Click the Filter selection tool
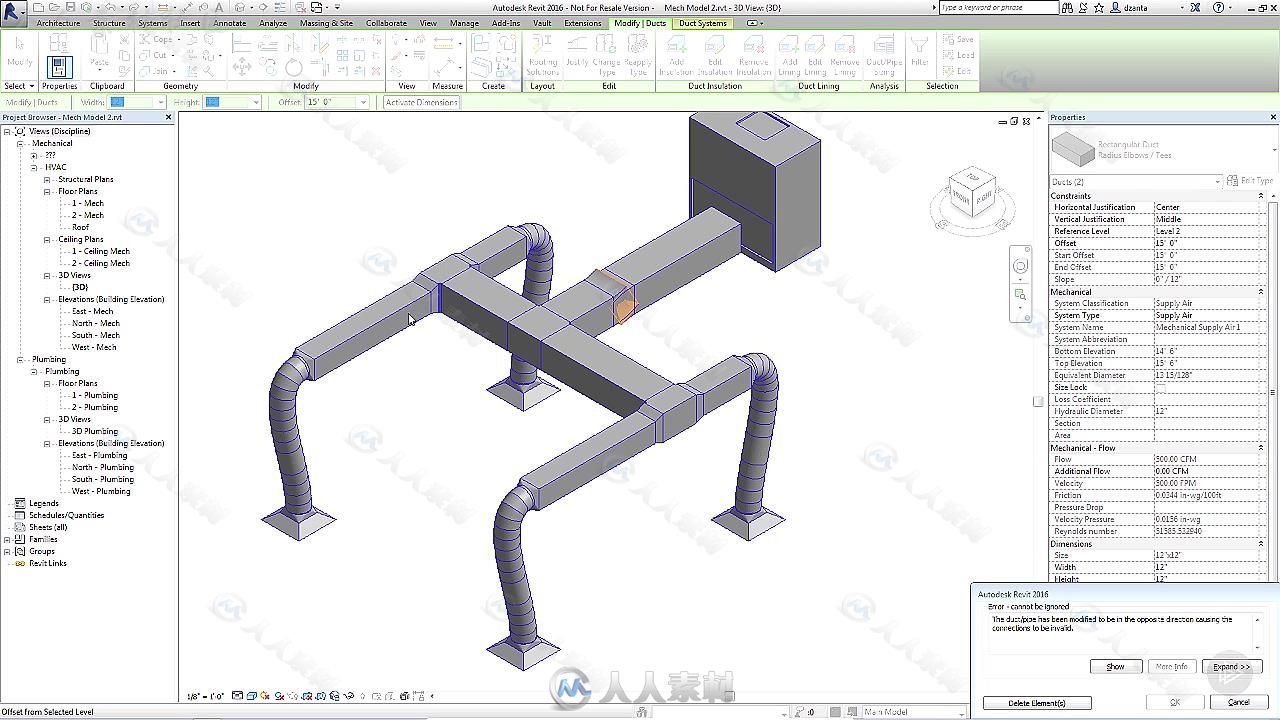 [x=919, y=50]
